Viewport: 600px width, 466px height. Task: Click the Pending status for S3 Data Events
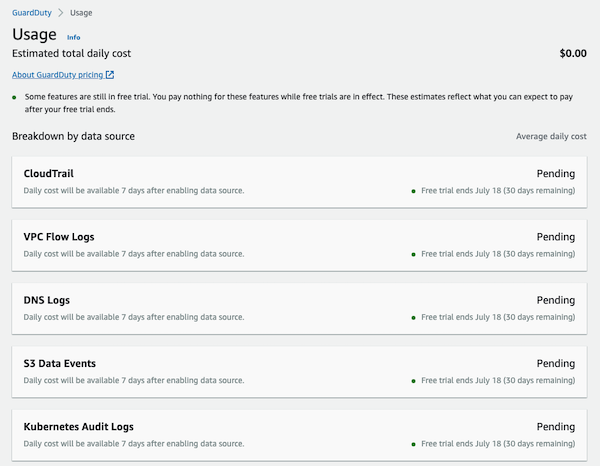556,363
